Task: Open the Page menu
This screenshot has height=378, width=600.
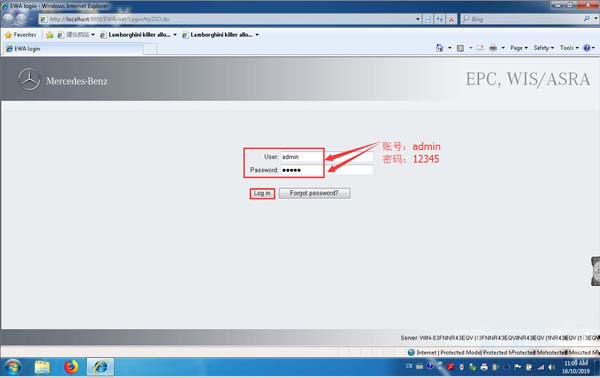Action: (519, 48)
